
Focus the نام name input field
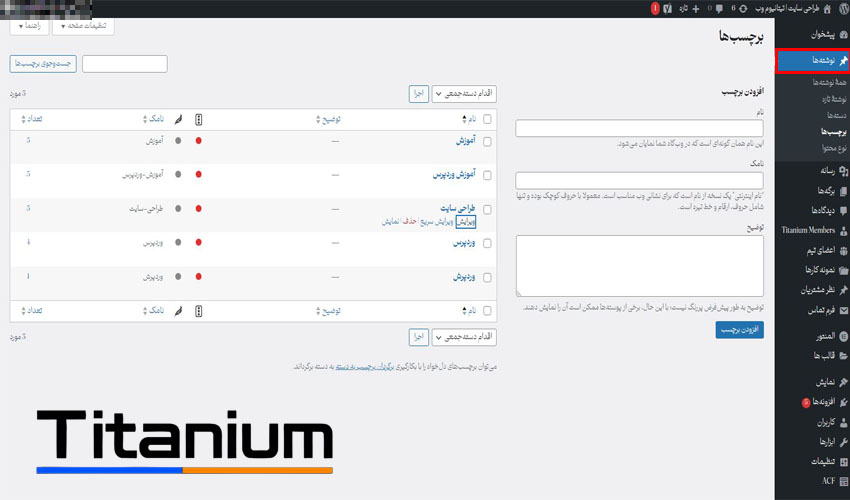pos(639,129)
